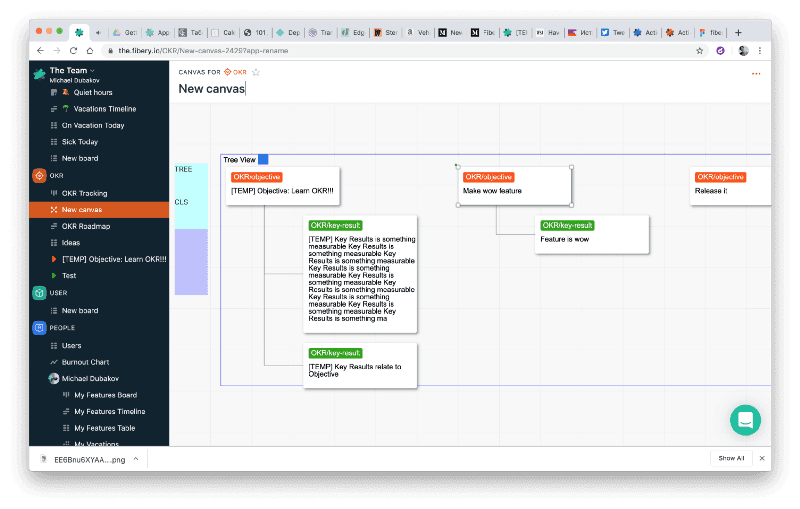Screen dimensions: 800x509
Task: Click the PEOPLE app icon in sidebar
Action: pyautogui.click(x=39, y=327)
